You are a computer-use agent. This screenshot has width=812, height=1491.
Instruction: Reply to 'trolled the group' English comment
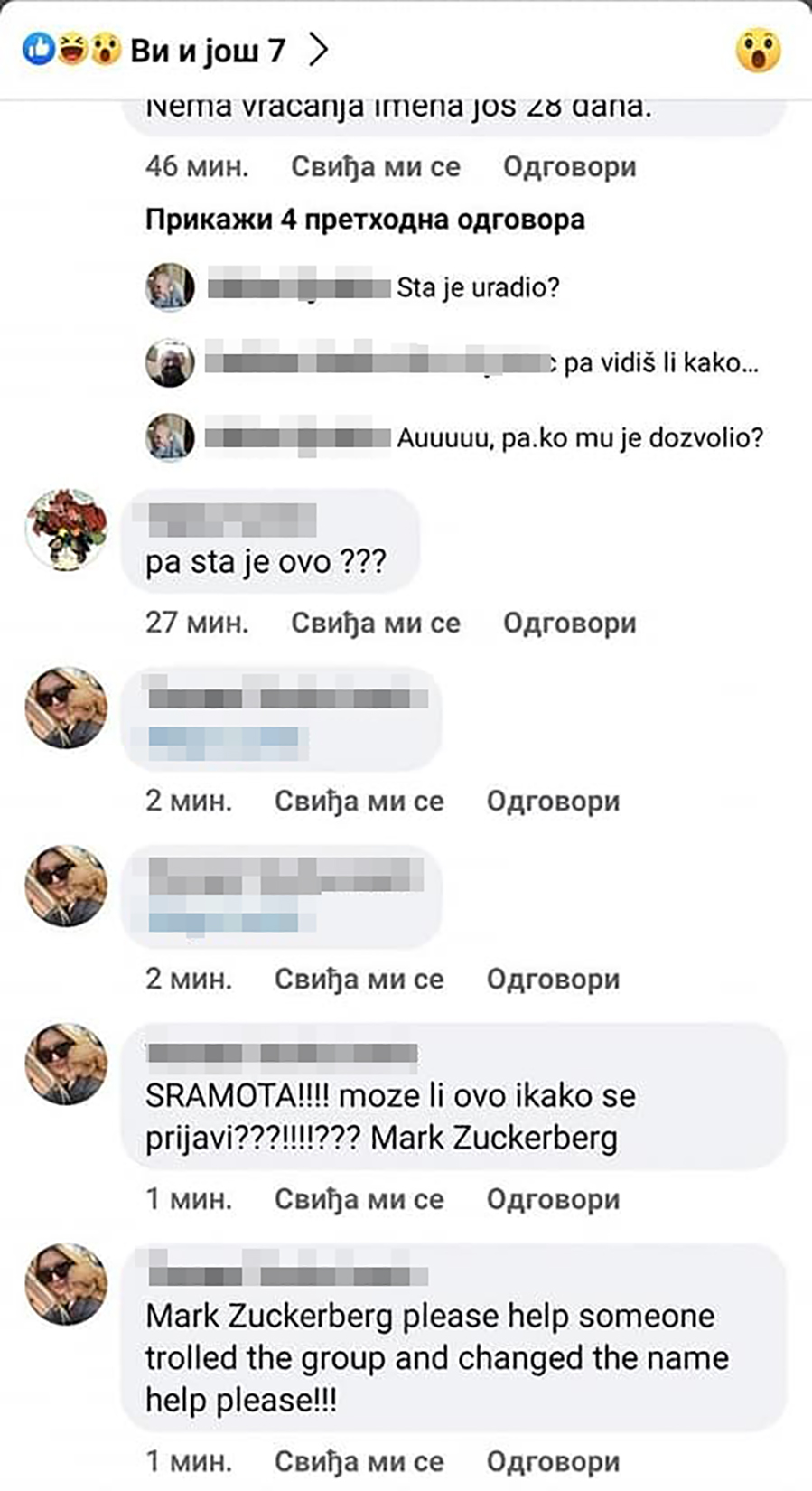[553, 1462]
